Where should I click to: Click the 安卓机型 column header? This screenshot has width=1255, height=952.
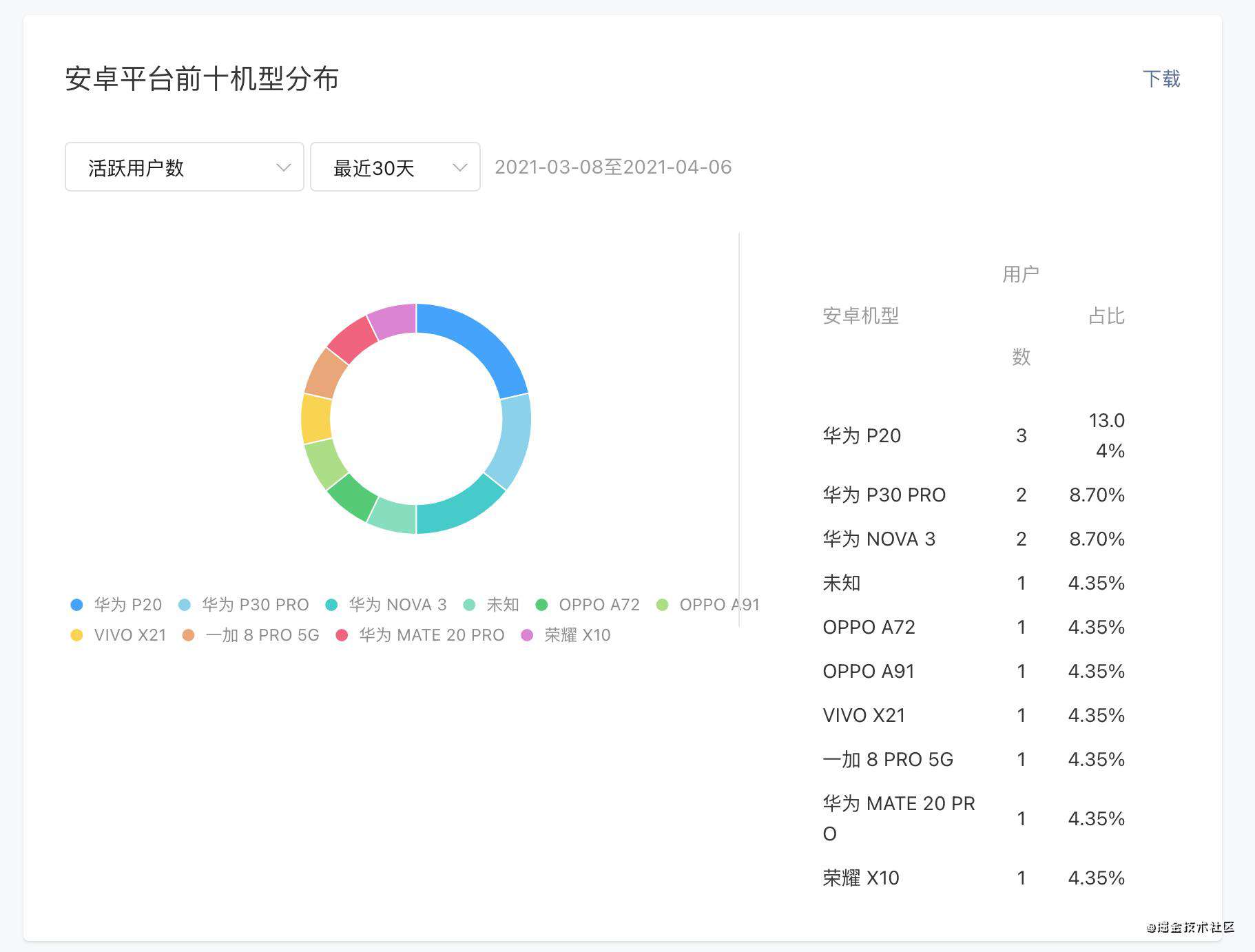coord(860,316)
